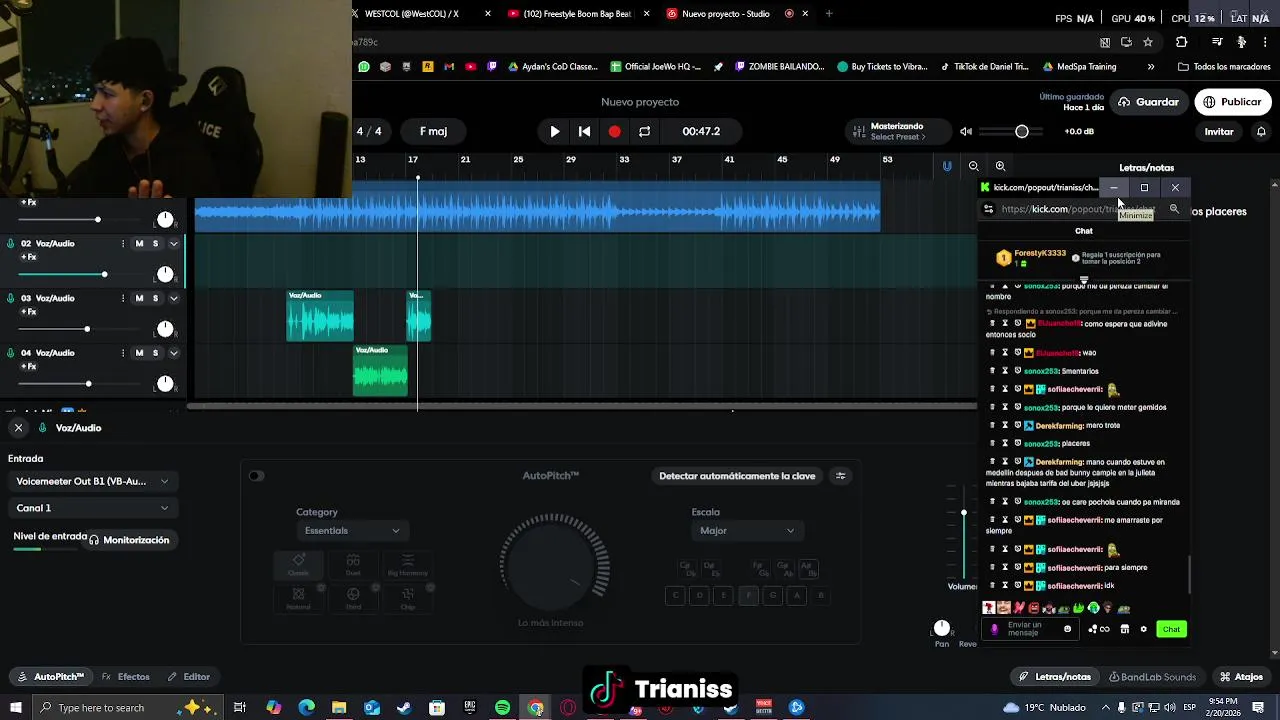Mute track 03 with M button
The image size is (1280, 720).
point(139,298)
